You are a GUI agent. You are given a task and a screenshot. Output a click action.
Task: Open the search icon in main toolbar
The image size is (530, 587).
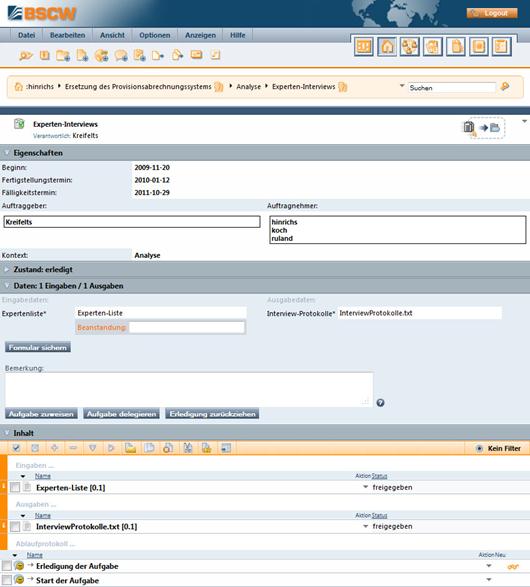tap(25, 56)
